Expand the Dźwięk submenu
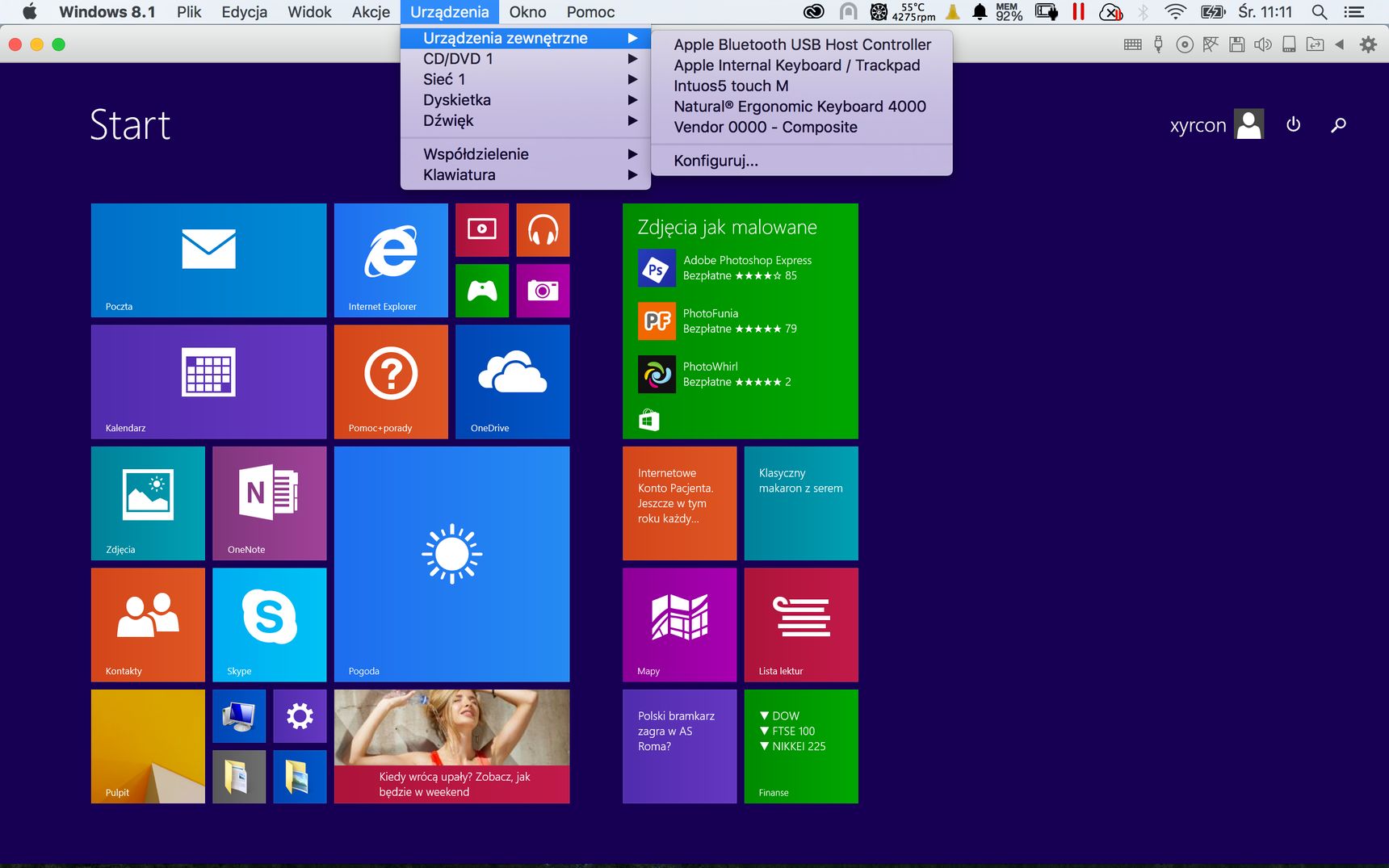 526,120
